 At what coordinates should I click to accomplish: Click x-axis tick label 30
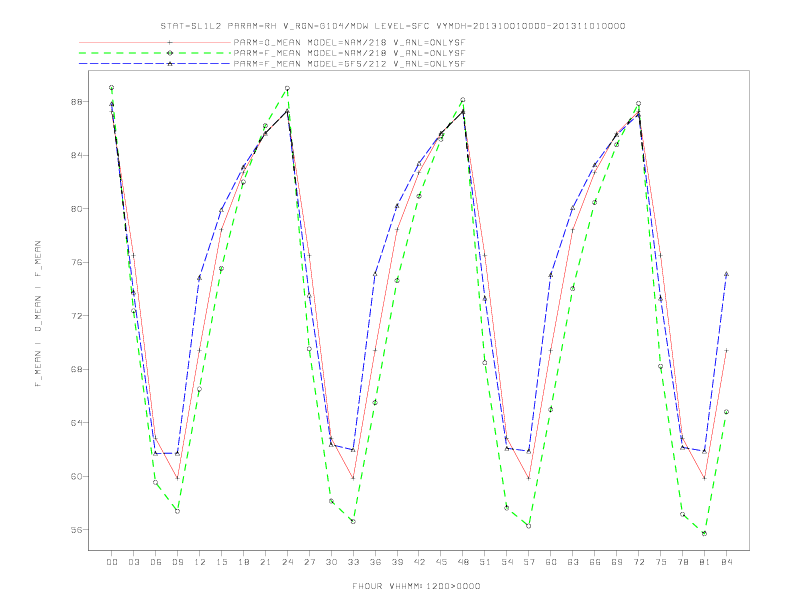tap(331, 562)
